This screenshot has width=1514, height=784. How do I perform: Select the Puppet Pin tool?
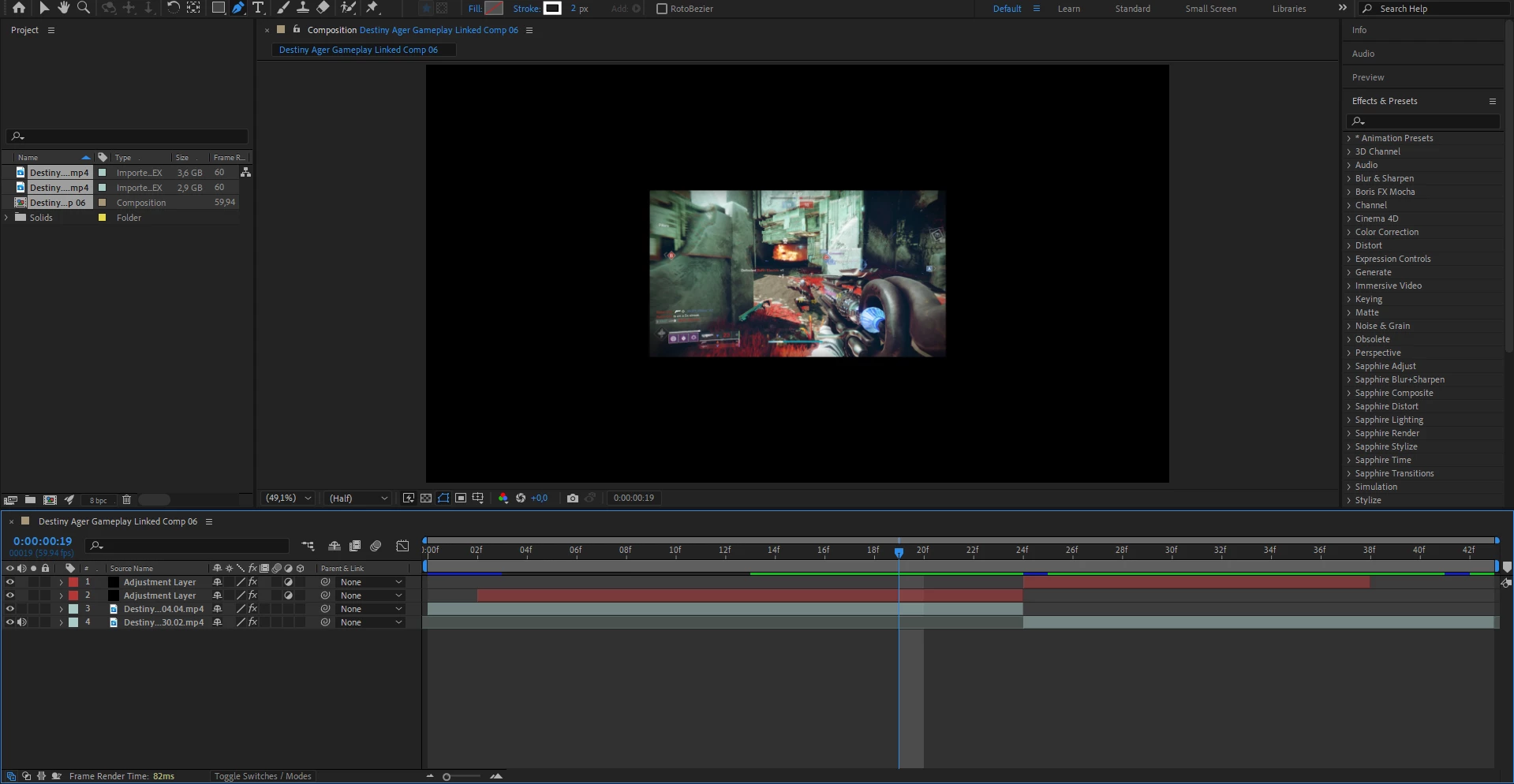point(372,8)
